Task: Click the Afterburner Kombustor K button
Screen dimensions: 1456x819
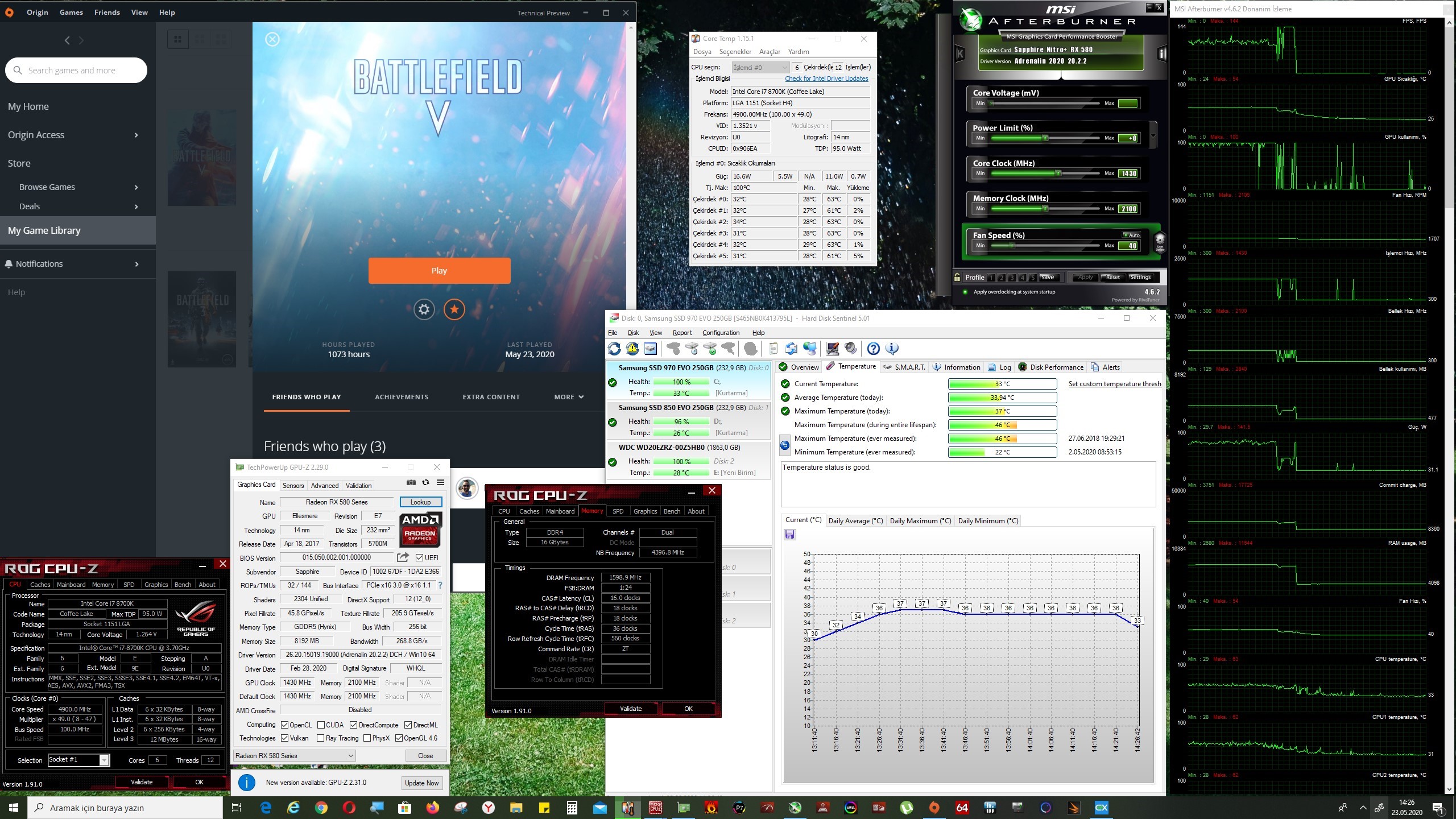Action: coord(960,54)
